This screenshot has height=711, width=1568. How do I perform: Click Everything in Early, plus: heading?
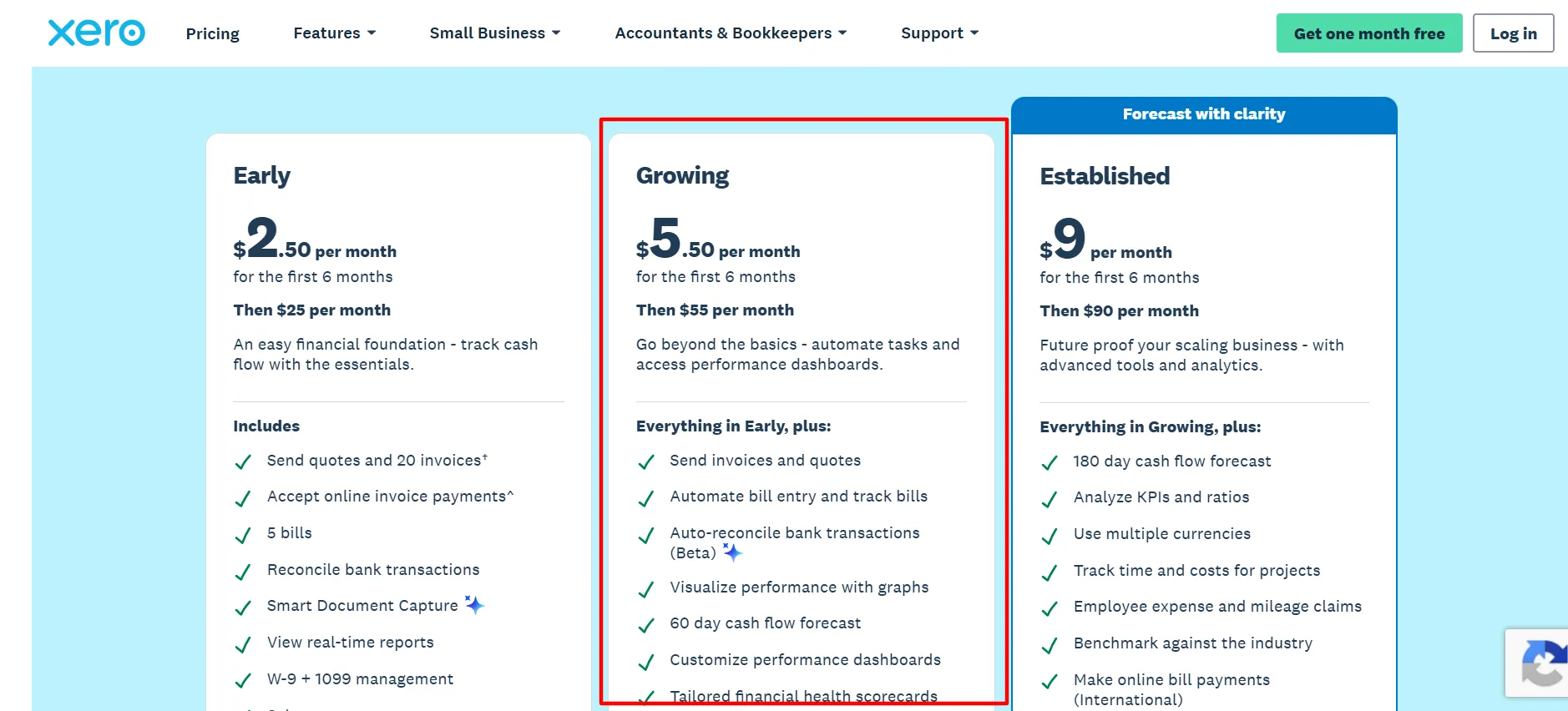click(733, 426)
